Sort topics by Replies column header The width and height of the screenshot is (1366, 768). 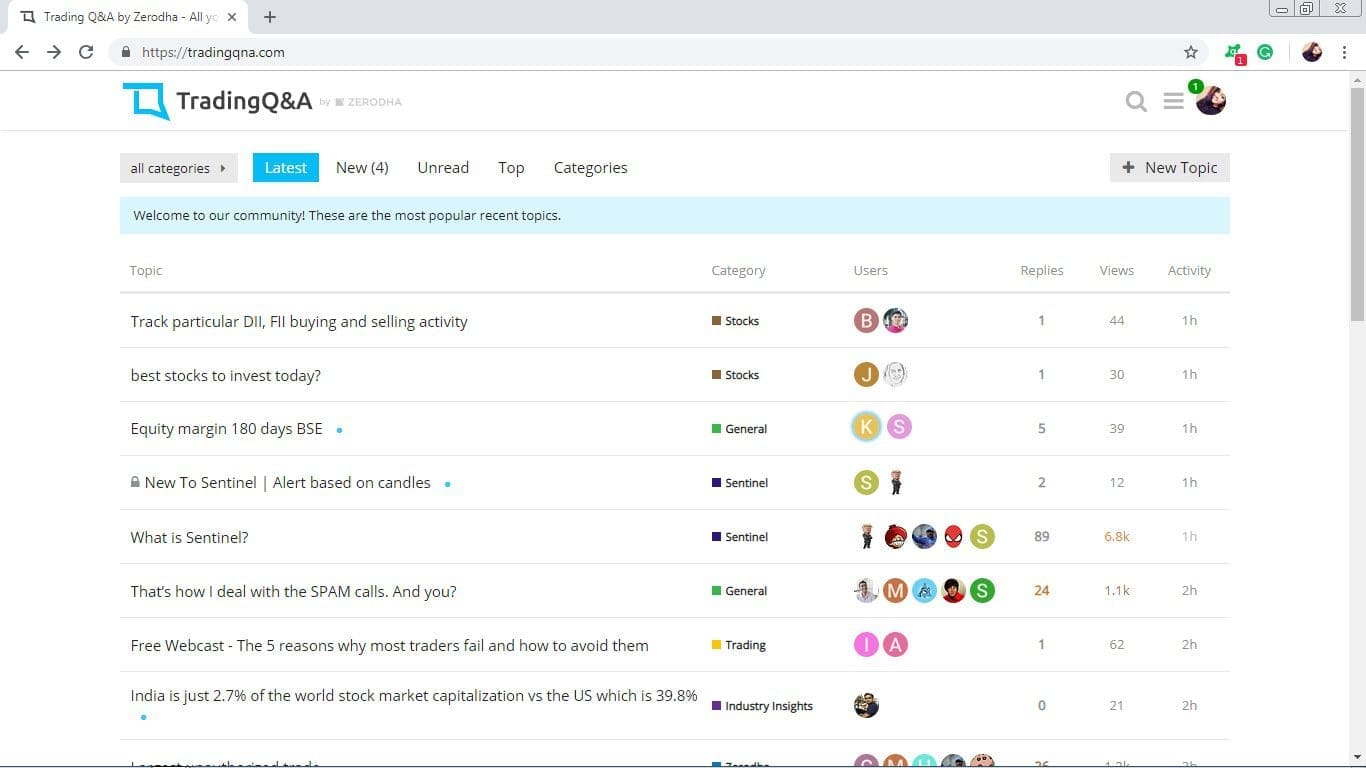[1041, 270]
